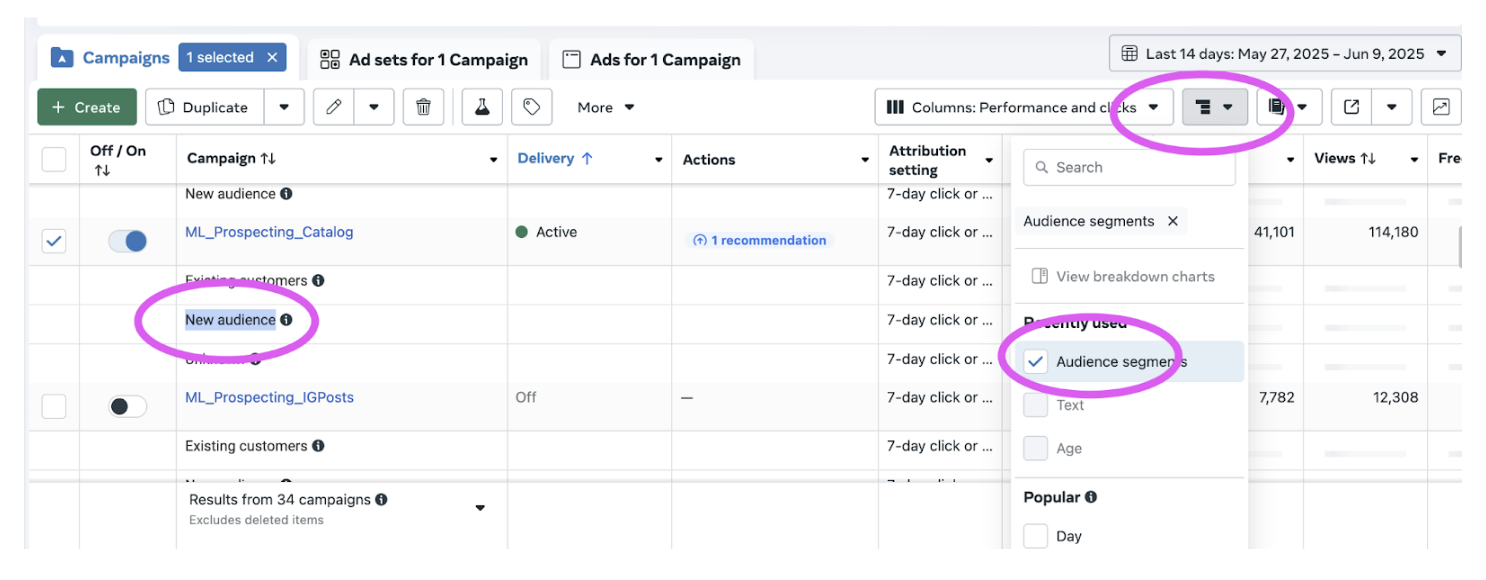Check the Day breakdown checkbox
Screen dimensions: 1486x580
pyautogui.click(x=1036, y=536)
